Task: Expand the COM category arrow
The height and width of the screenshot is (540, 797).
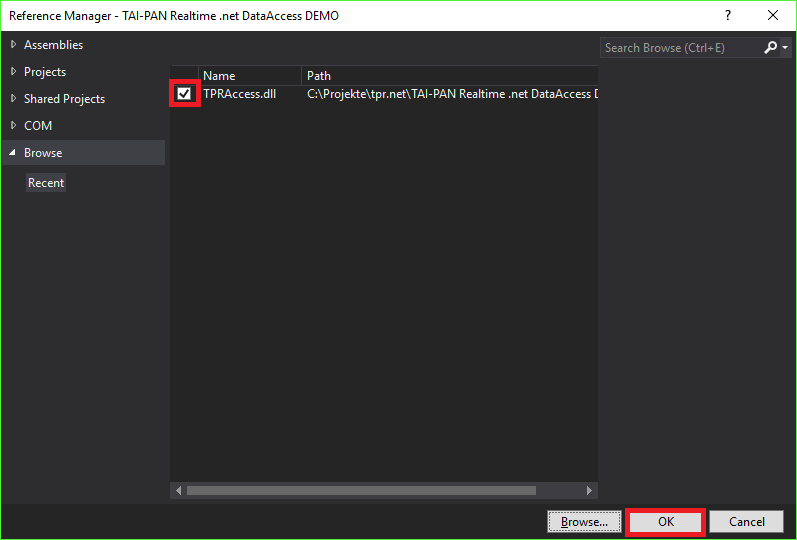Action: pos(13,126)
